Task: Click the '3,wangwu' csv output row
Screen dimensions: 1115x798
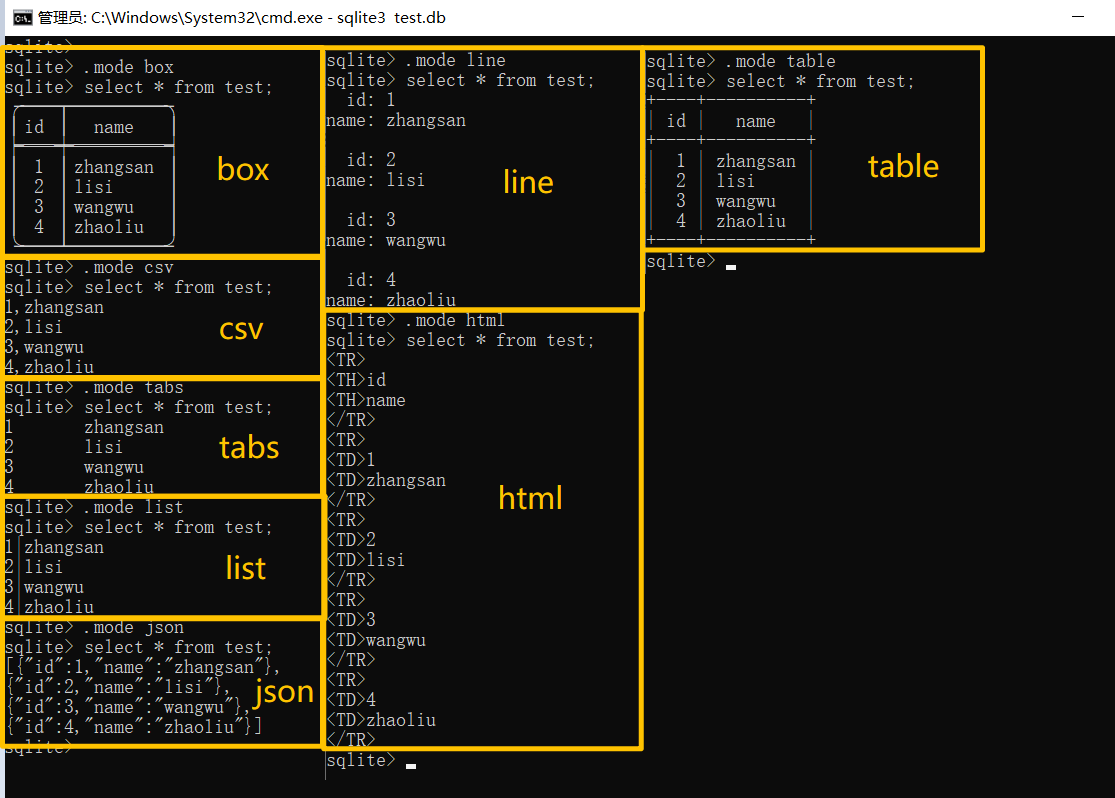Action: pyautogui.click(x=44, y=347)
